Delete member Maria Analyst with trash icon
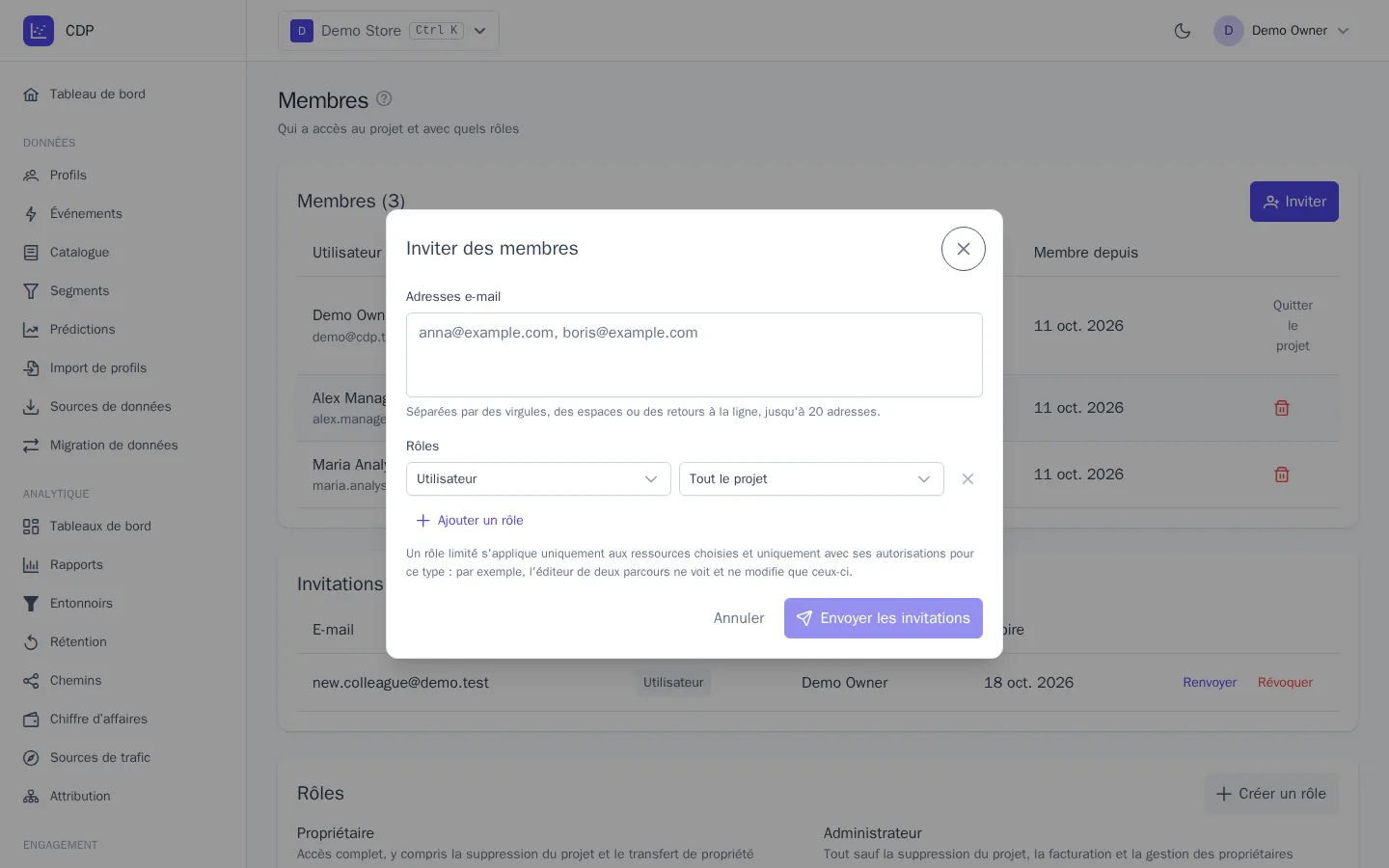The width and height of the screenshot is (1389, 868). coord(1282,475)
